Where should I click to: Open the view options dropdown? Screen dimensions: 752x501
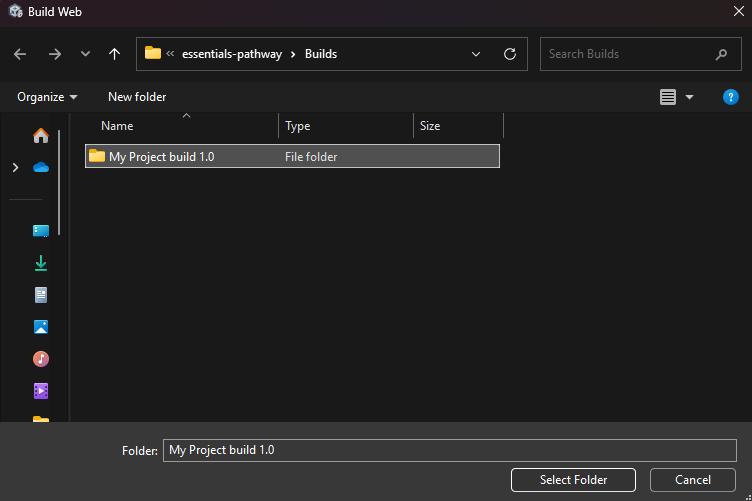tap(690, 97)
